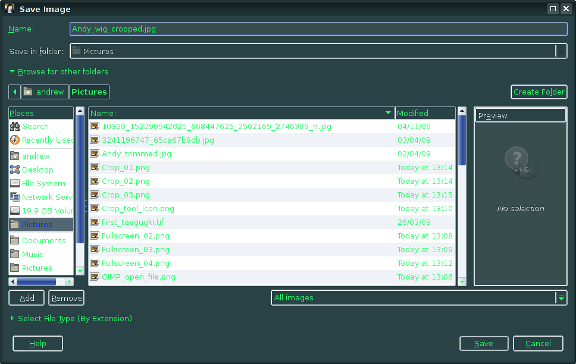Cancel the Save Image dialog
The height and width of the screenshot is (364, 576).
point(538,343)
